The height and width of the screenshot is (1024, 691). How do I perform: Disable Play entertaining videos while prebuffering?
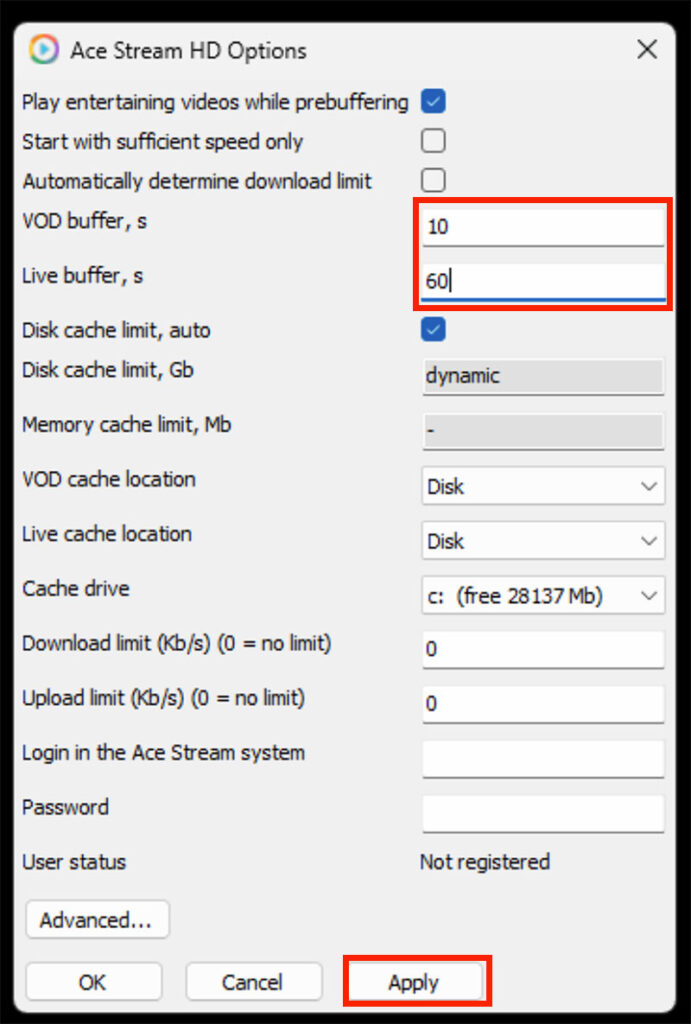click(x=433, y=101)
